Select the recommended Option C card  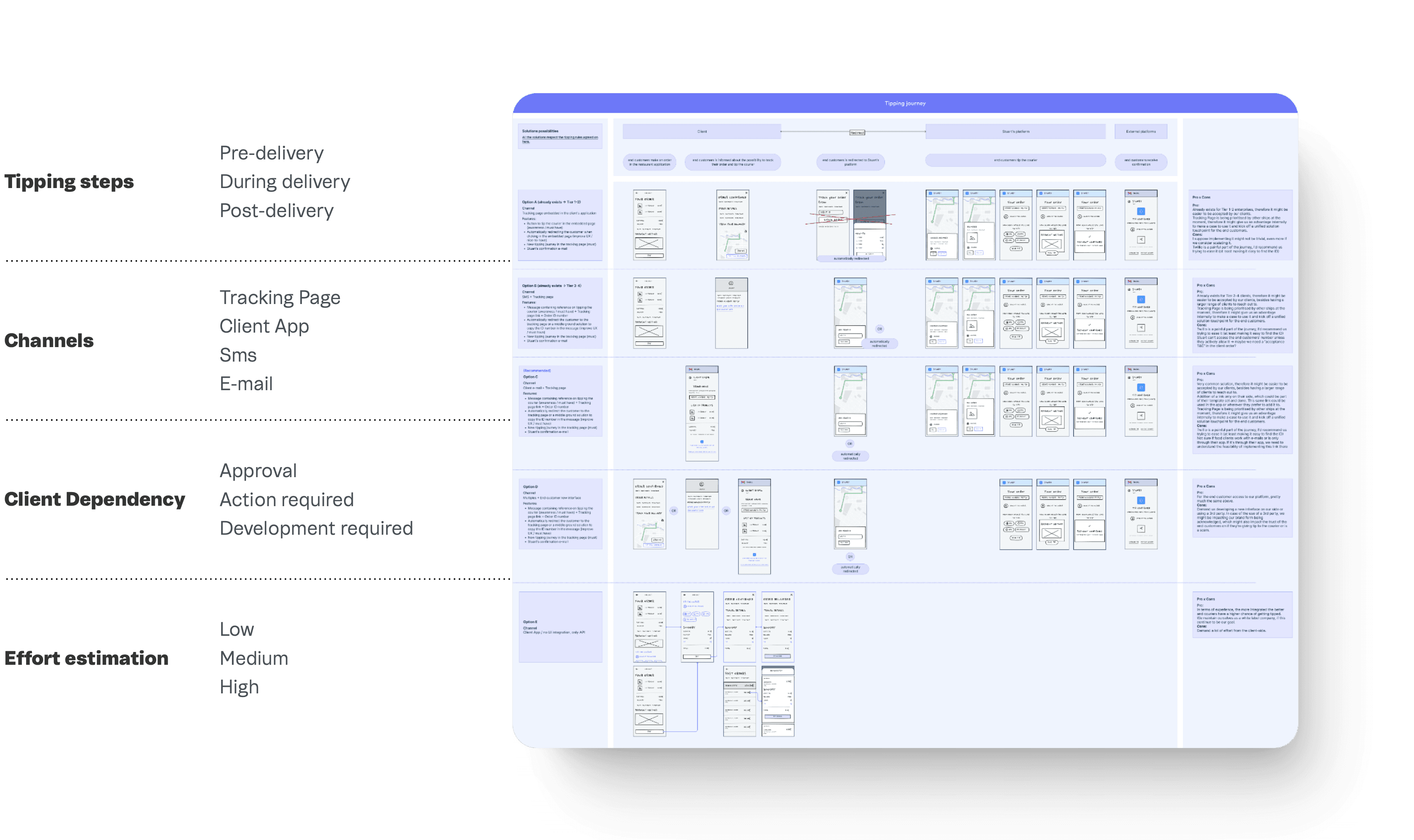coord(560,401)
